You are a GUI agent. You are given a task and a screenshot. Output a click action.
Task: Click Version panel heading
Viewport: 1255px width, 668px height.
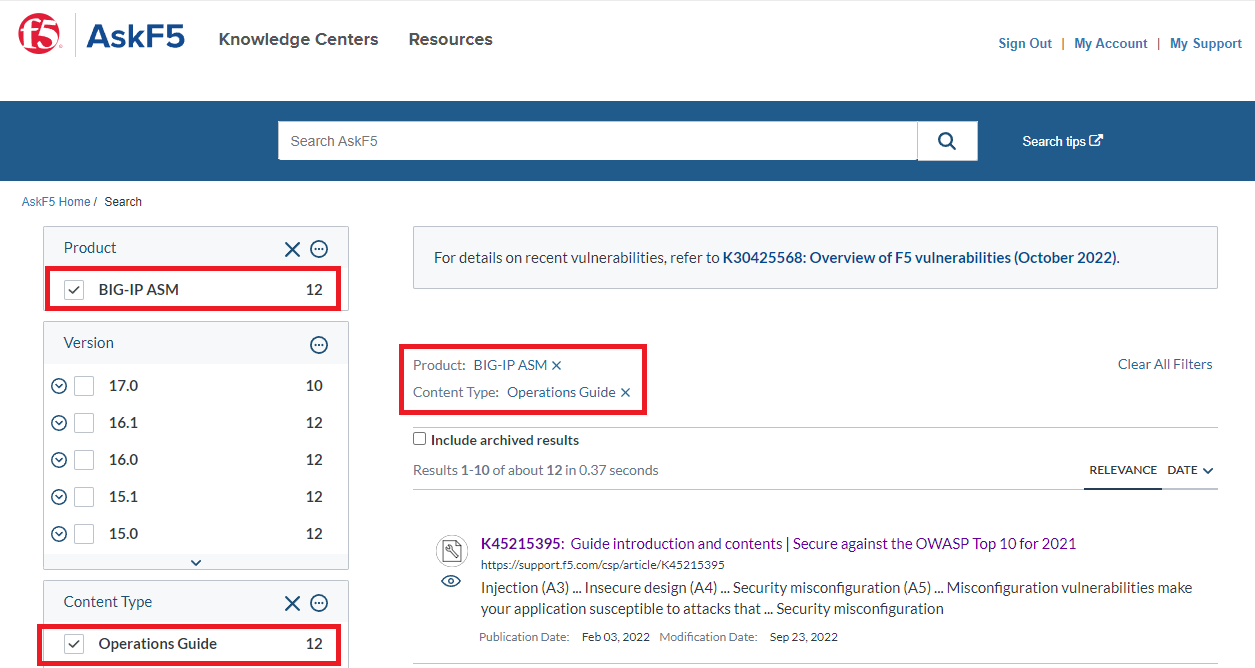coord(89,343)
